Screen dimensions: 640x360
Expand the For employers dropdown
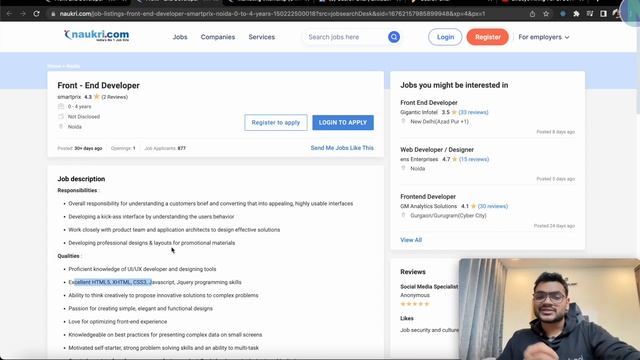coord(544,37)
